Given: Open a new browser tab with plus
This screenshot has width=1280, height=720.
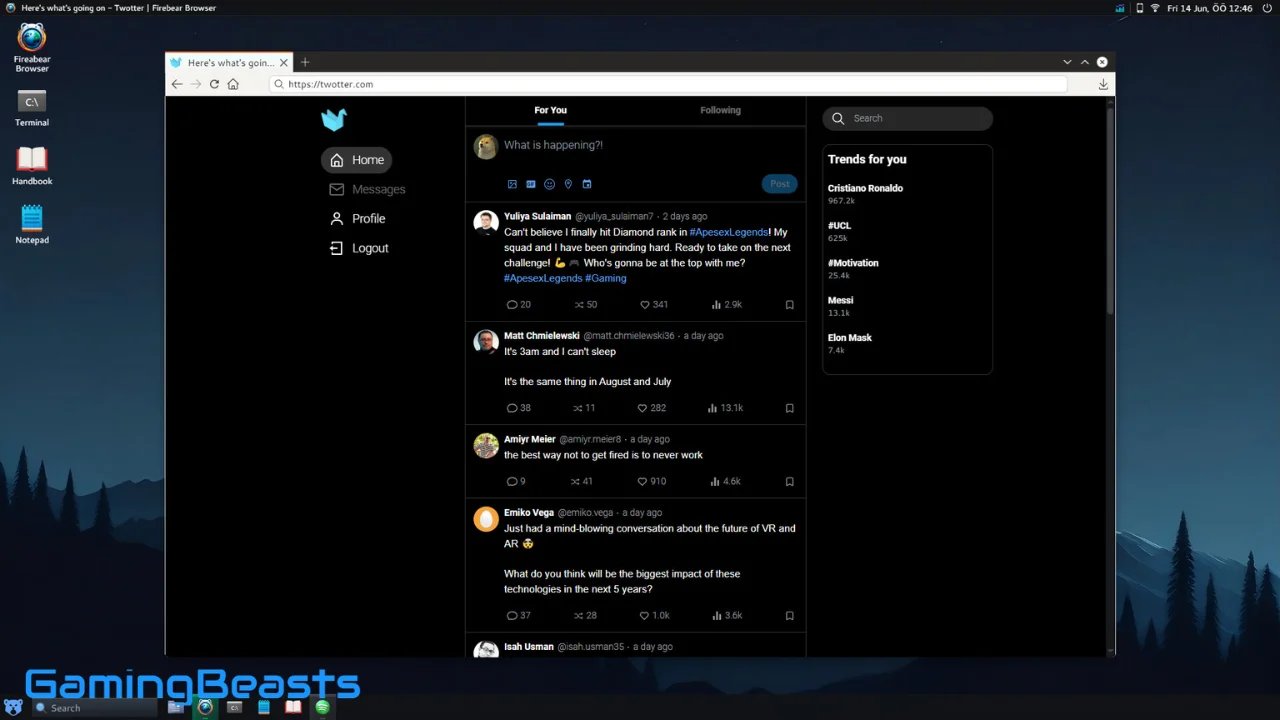Looking at the screenshot, I should coord(305,62).
